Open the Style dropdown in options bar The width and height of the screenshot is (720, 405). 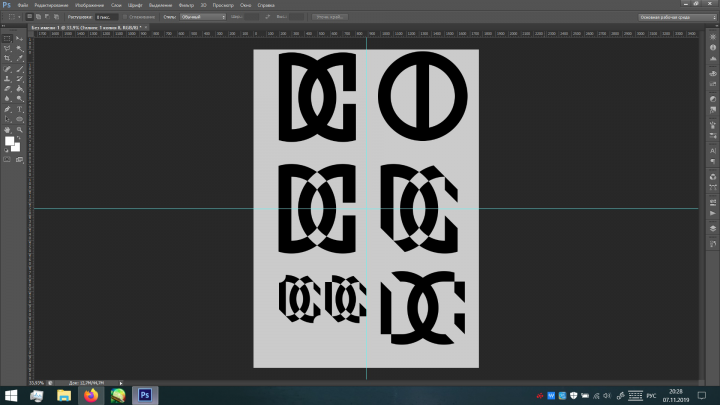[202, 17]
